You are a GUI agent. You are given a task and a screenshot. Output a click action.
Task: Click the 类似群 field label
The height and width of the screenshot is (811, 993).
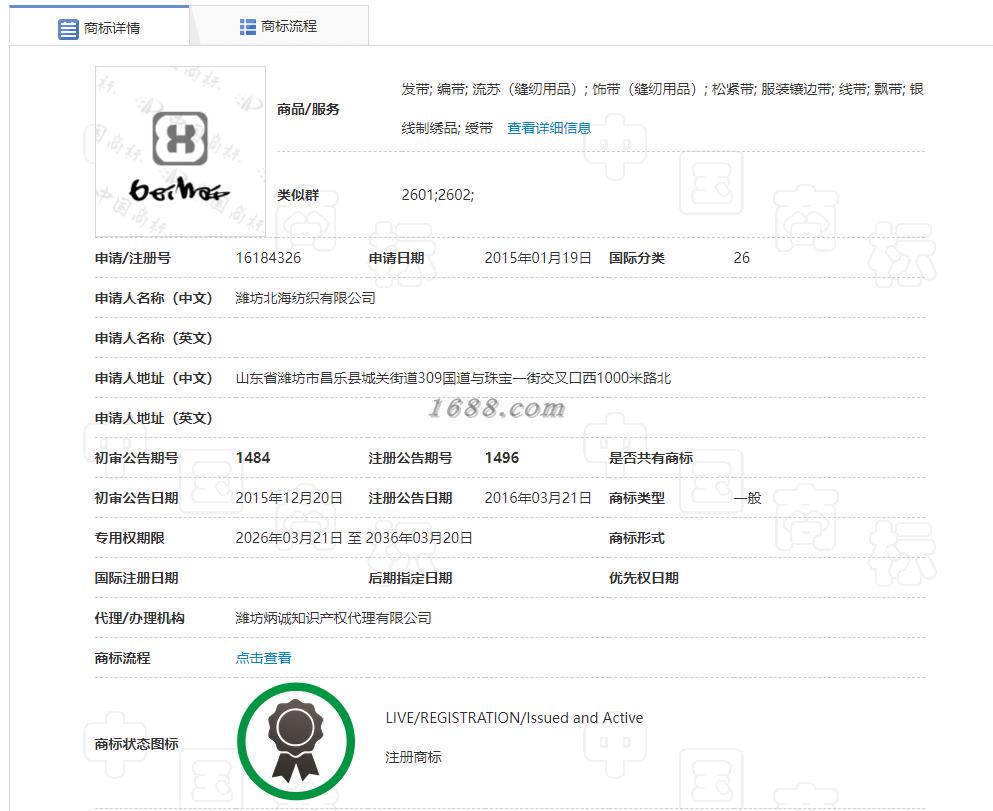click(298, 195)
